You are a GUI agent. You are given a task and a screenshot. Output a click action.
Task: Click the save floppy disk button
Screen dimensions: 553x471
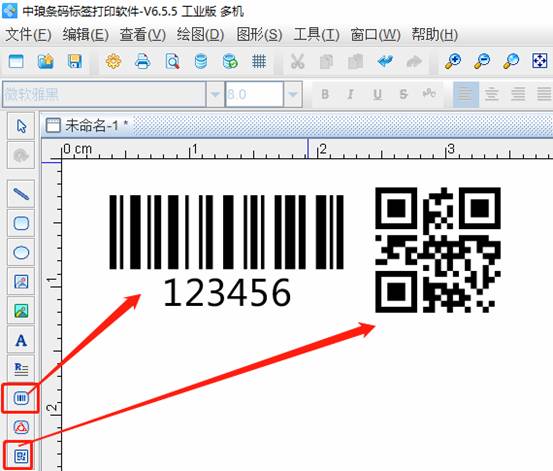75,62
